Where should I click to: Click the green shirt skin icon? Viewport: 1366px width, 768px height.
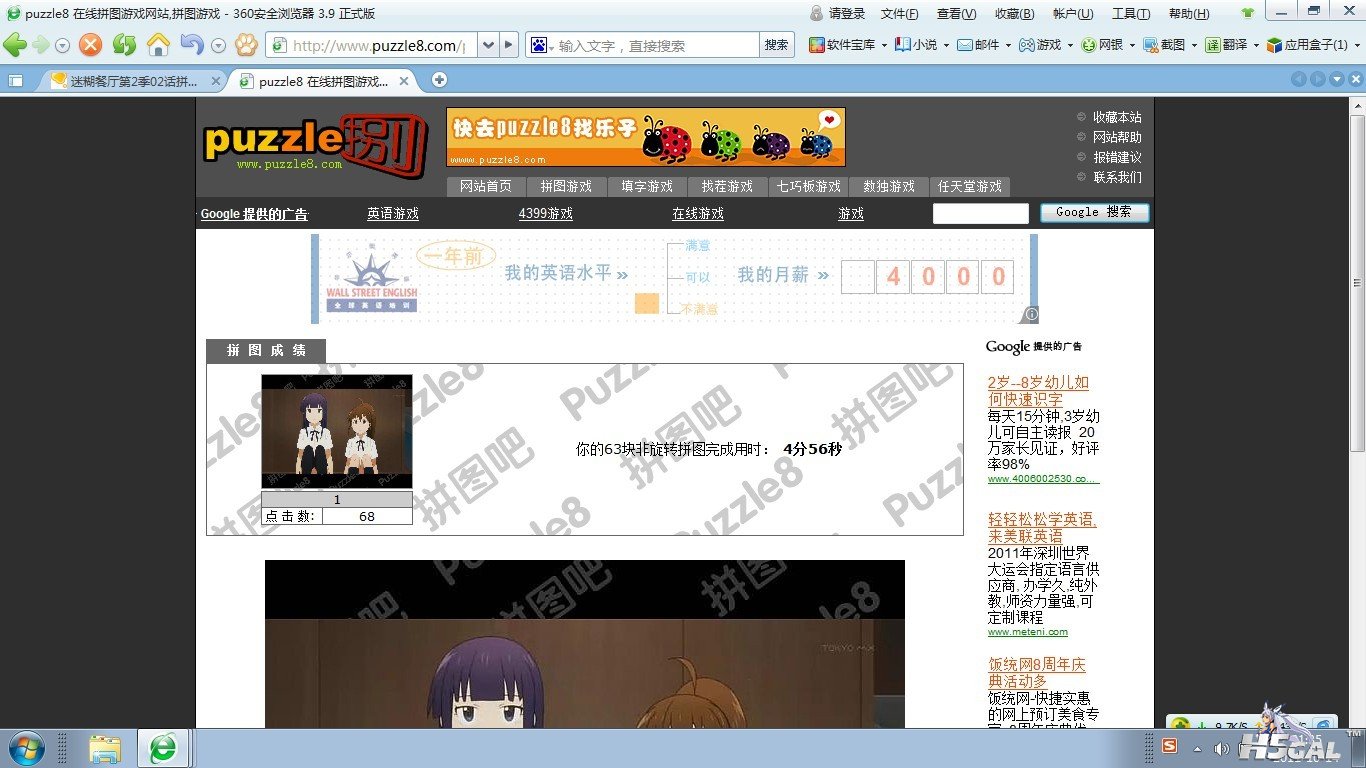[1247, 14]
